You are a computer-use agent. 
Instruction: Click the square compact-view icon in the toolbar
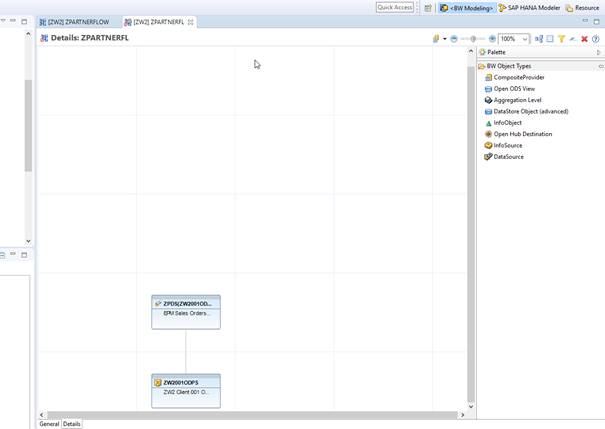tap(550, 39)
